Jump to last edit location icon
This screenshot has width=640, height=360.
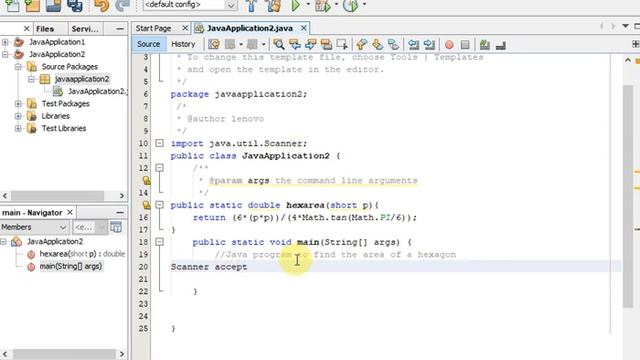[x=214, y=44]
